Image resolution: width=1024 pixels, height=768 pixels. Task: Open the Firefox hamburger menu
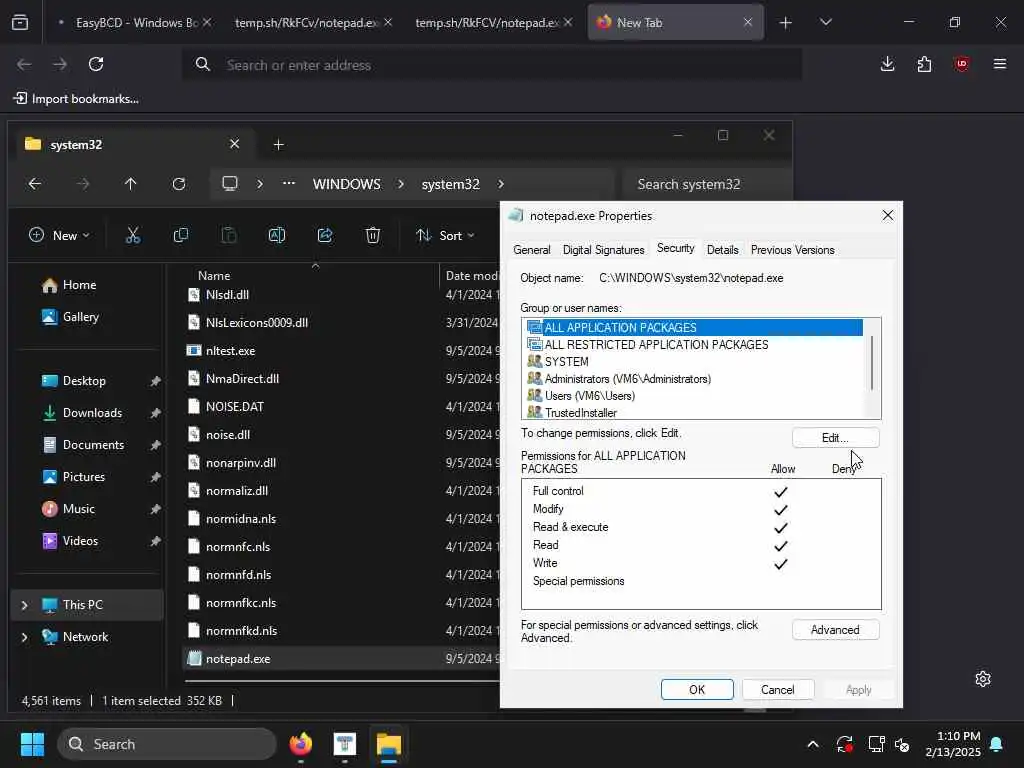coord(1000,64)
